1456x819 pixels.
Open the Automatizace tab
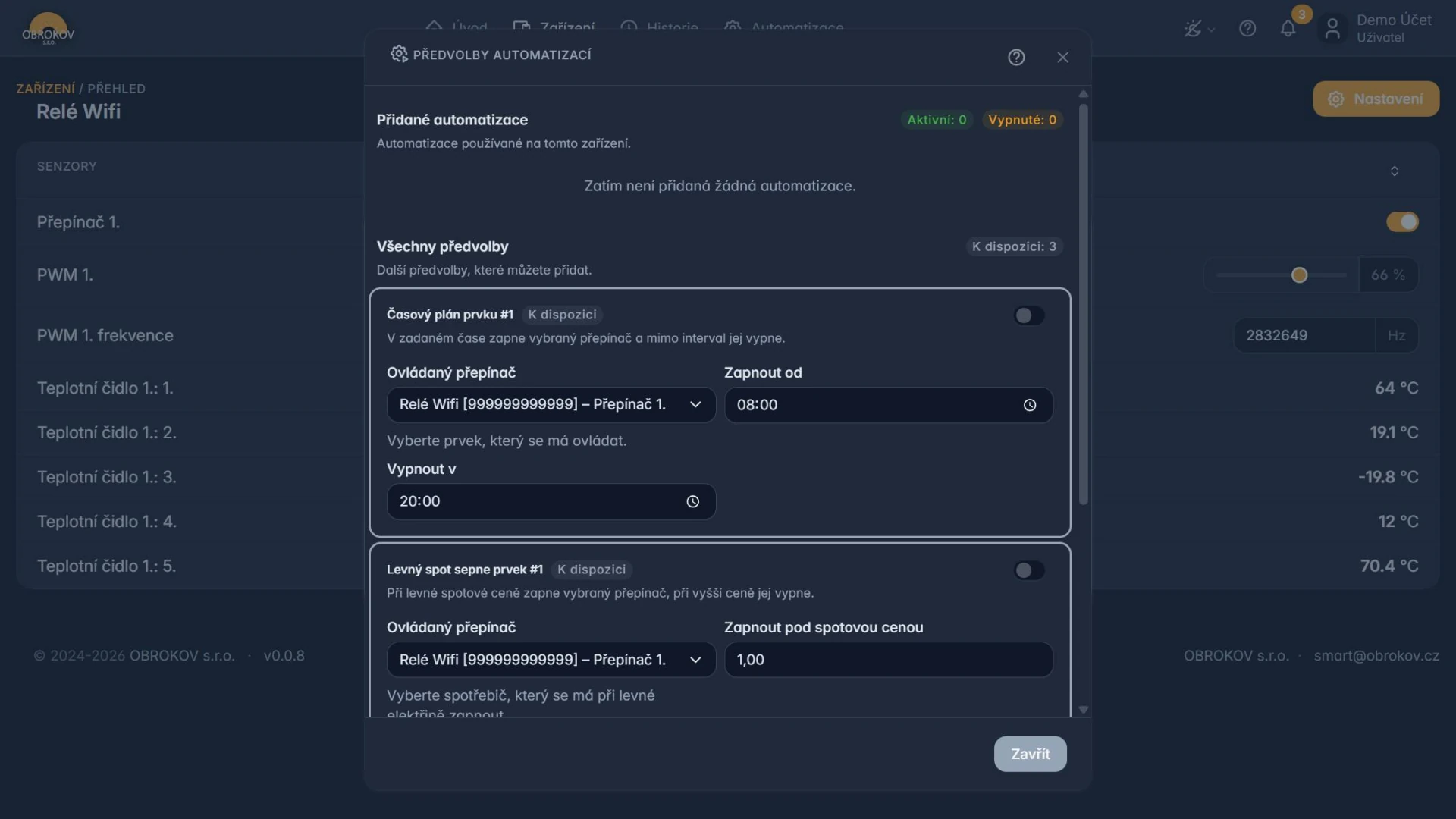(x=783, y=27)
